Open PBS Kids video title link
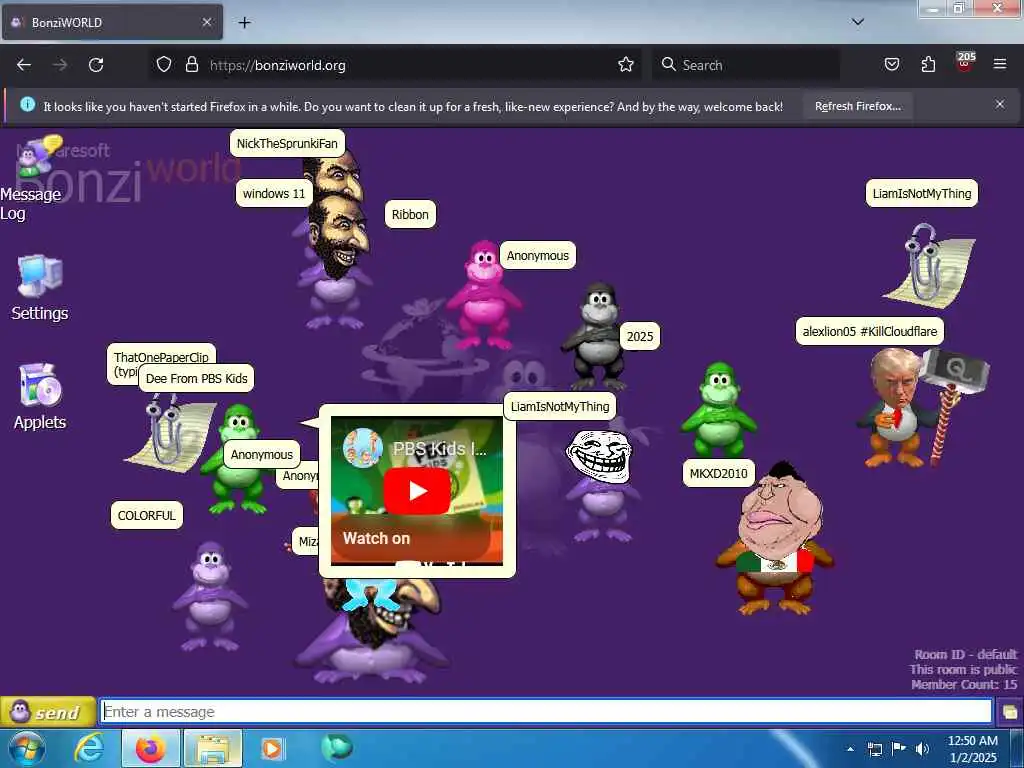Screen dimensions: 1024x768 (440, 449)
